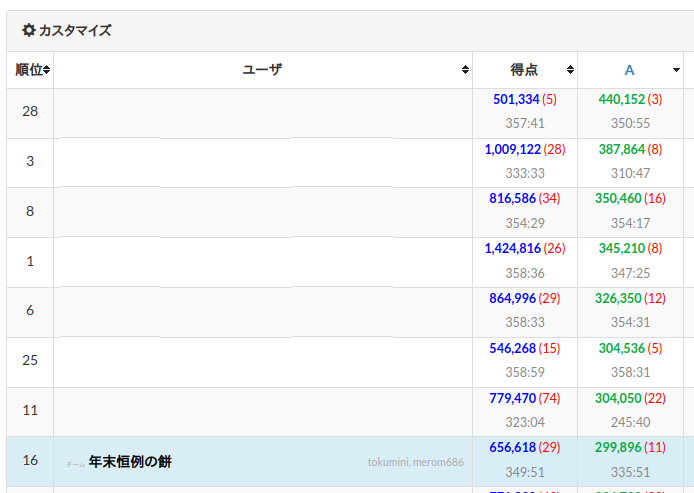Click the gear icon beside カスタマイズ
The width and height of the screenshot is (694, 493).
click(29, 30)
